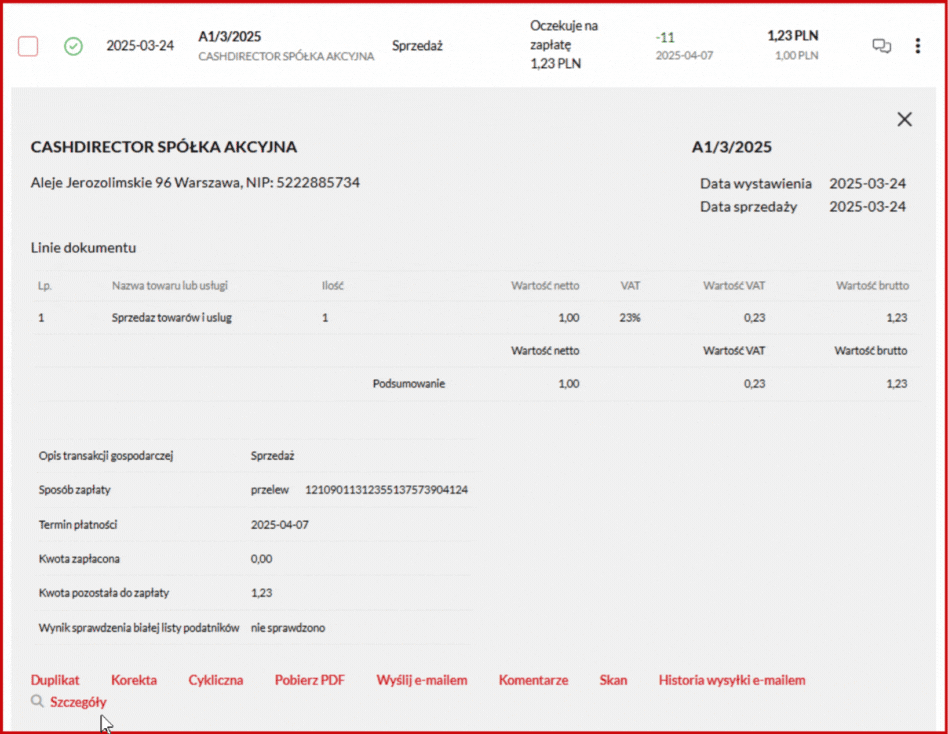Viewport: 948px width, 734px height.
Task: Click the Podsumowanie row label
Action: coord(409,383)
